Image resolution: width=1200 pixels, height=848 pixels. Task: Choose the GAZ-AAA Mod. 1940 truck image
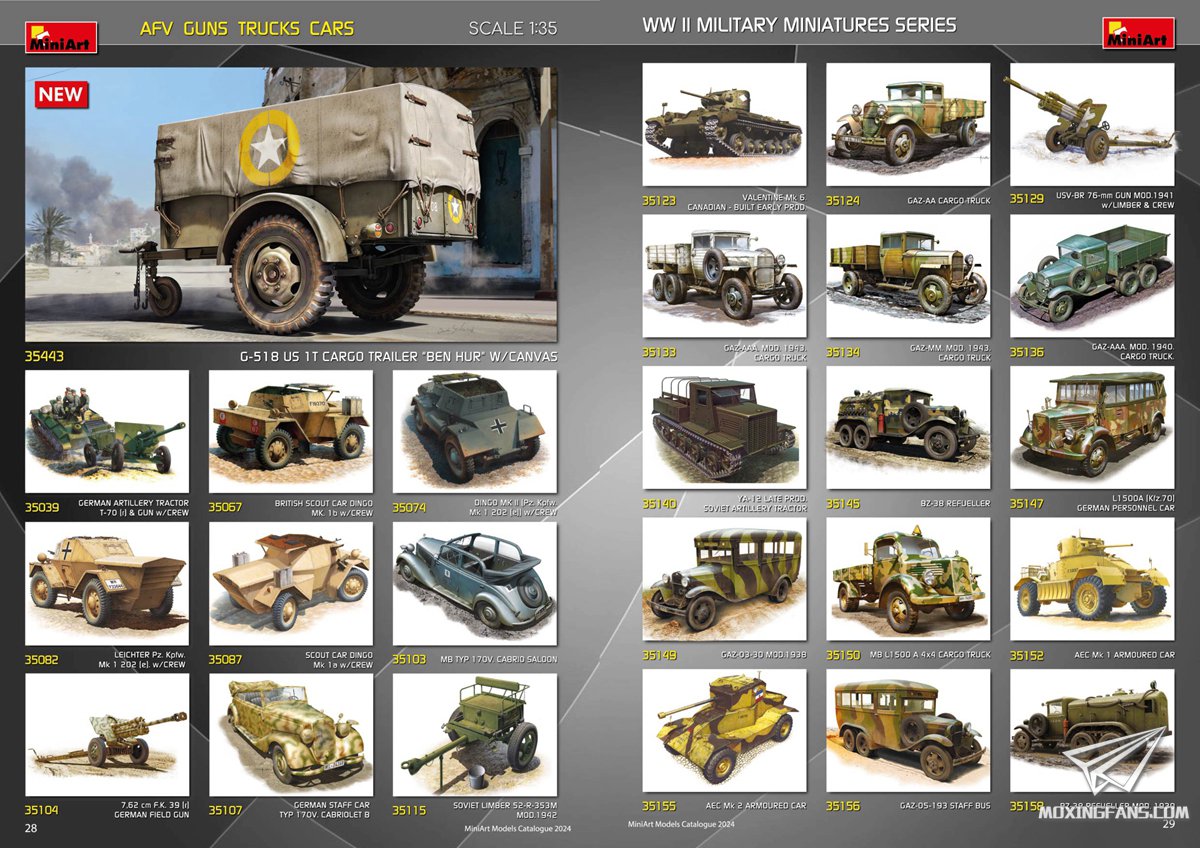1092,276
